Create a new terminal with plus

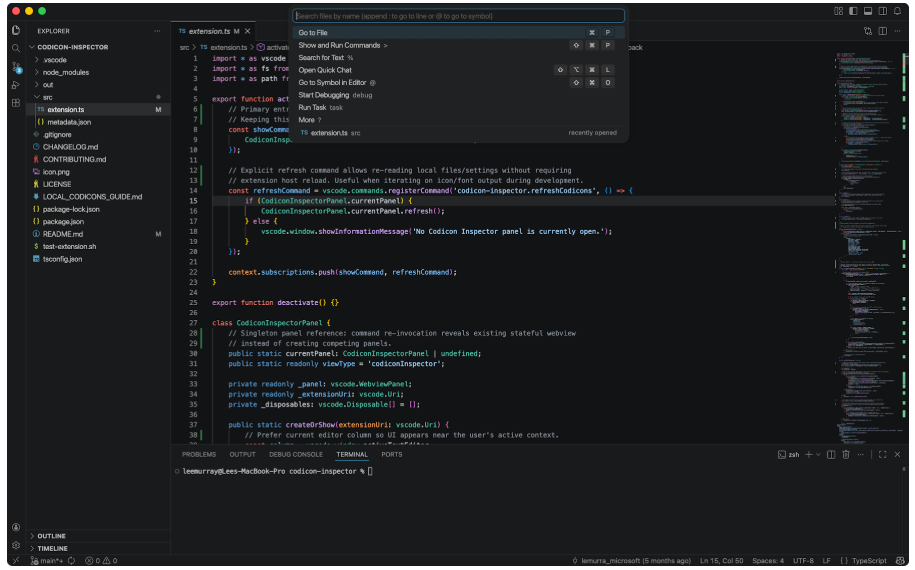click(809, 454)
